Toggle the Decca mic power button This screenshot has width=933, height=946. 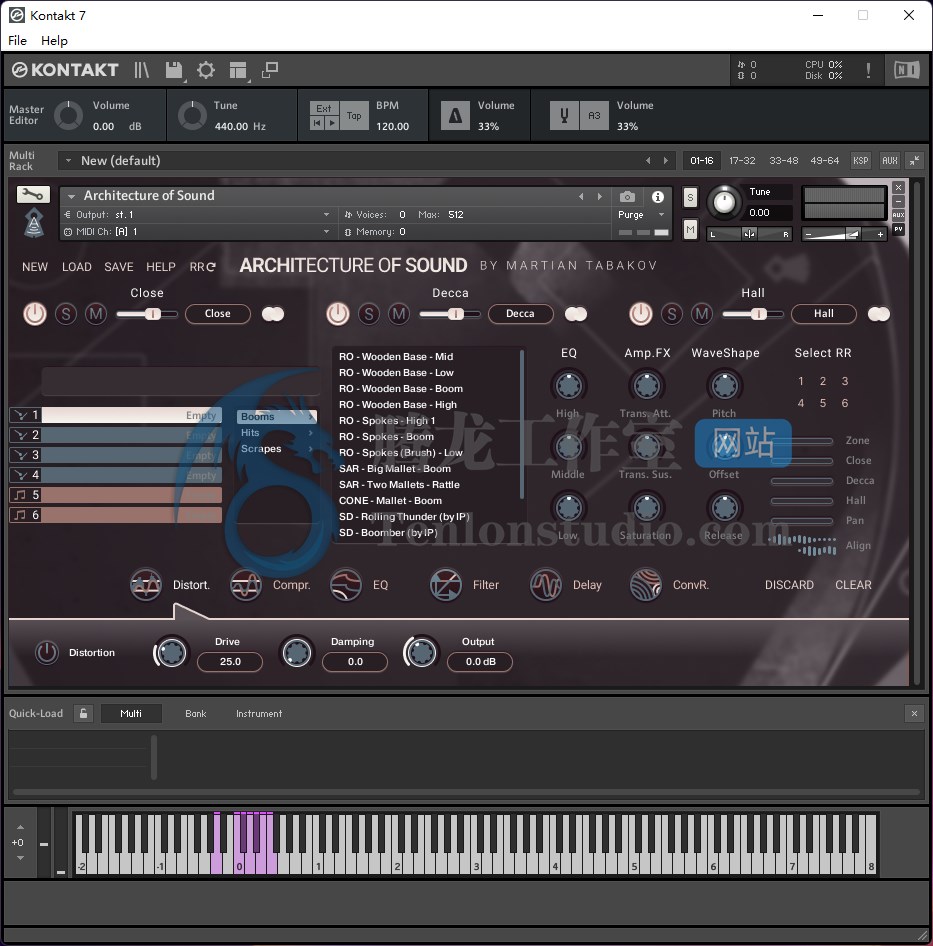click(338, 314)
